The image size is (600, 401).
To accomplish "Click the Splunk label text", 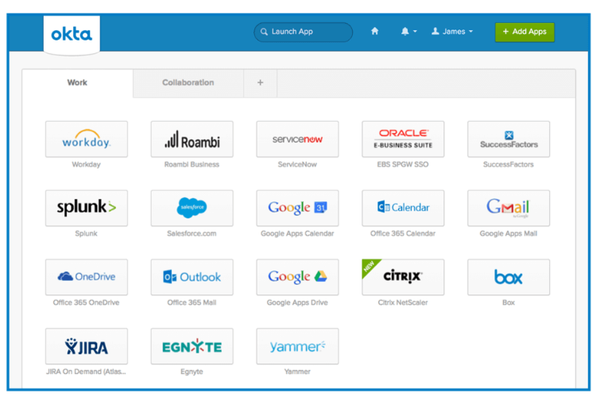I will click(86, 233).
